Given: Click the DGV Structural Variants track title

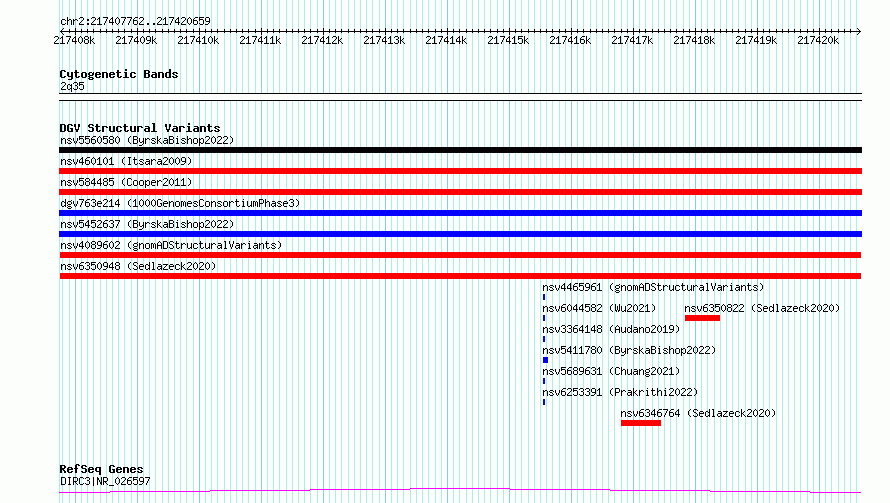Looking at the screenshot, I should (x=140, y=128).
